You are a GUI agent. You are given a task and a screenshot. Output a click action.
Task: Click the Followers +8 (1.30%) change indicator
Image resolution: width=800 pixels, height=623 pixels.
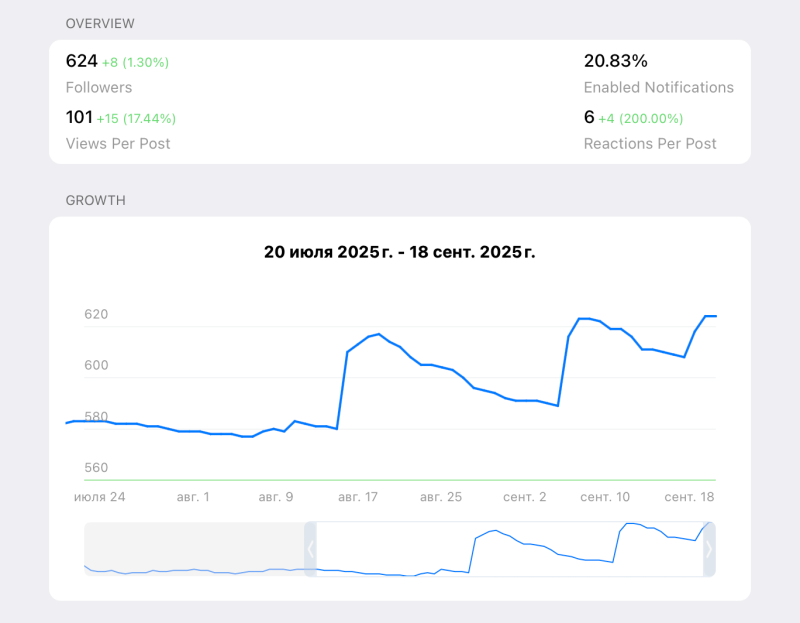pyautogui.click(x=136, y=62)
